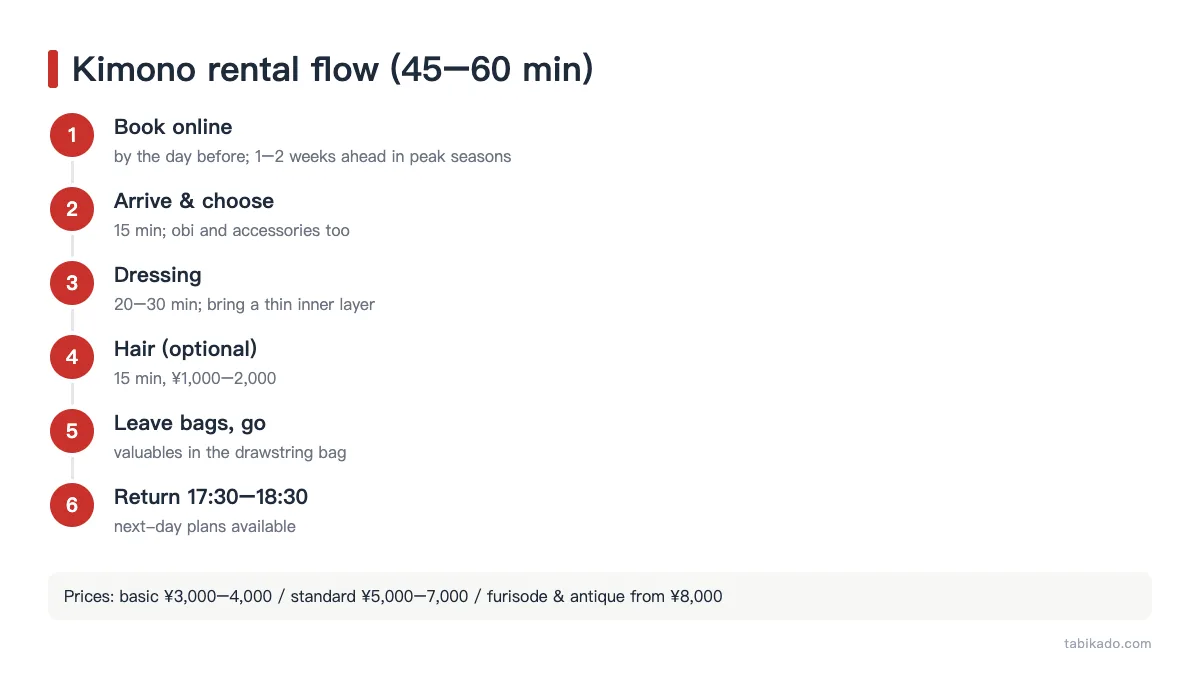This screenshot has width=1200, height=693.
Task: Click the Arrive & choose heading
Action: click(x=194, y=201)
